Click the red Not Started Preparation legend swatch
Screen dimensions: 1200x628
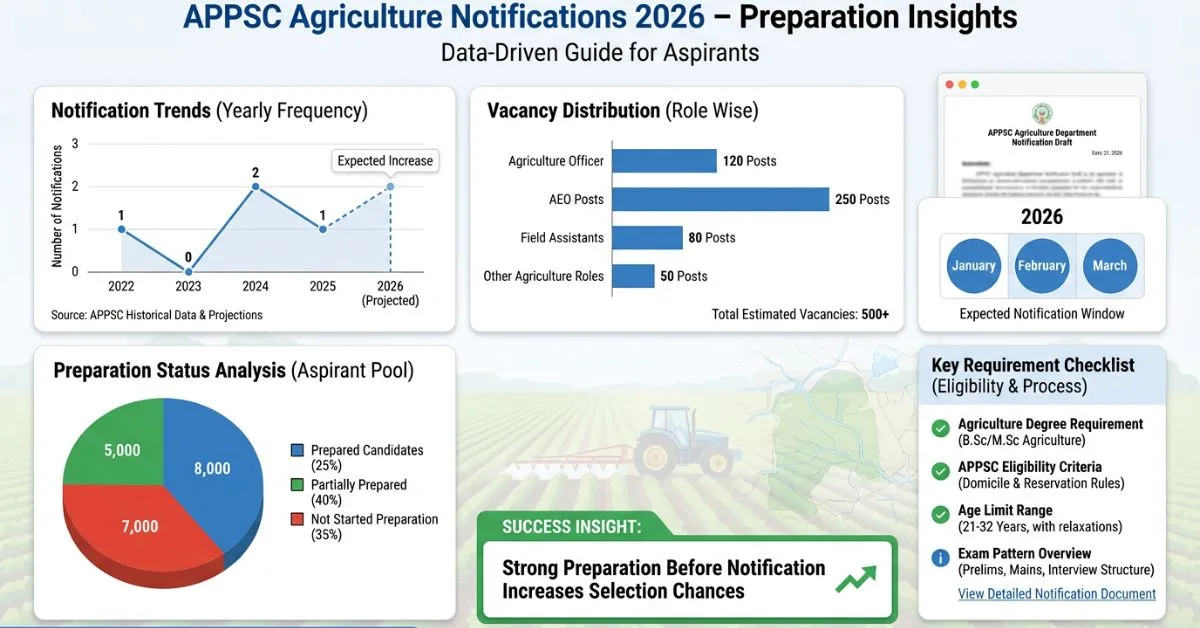click(x=296, y=520)
